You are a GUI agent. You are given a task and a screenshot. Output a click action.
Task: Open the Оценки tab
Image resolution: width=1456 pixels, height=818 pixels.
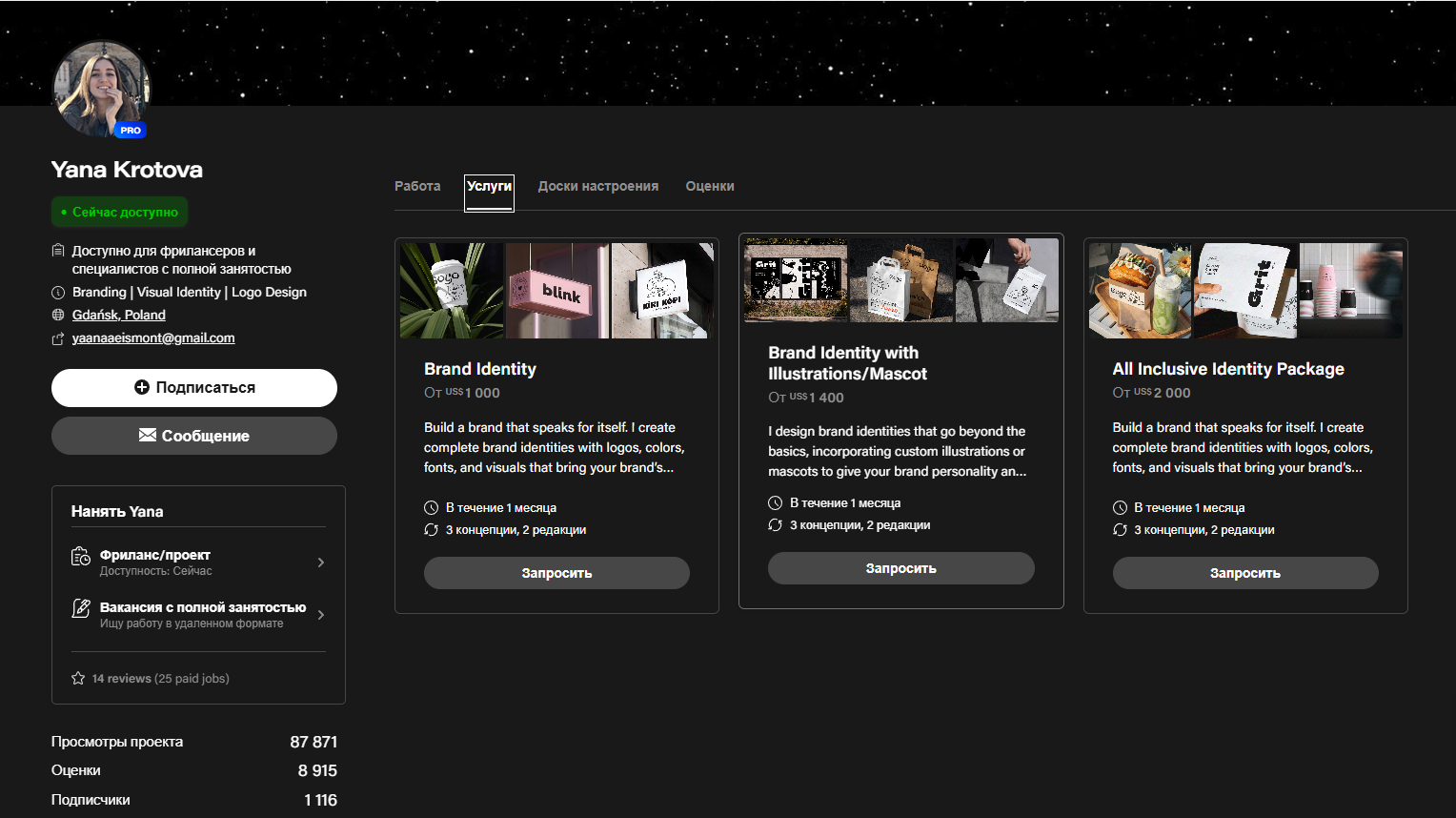pyautogui.click(x=710, y=186)
